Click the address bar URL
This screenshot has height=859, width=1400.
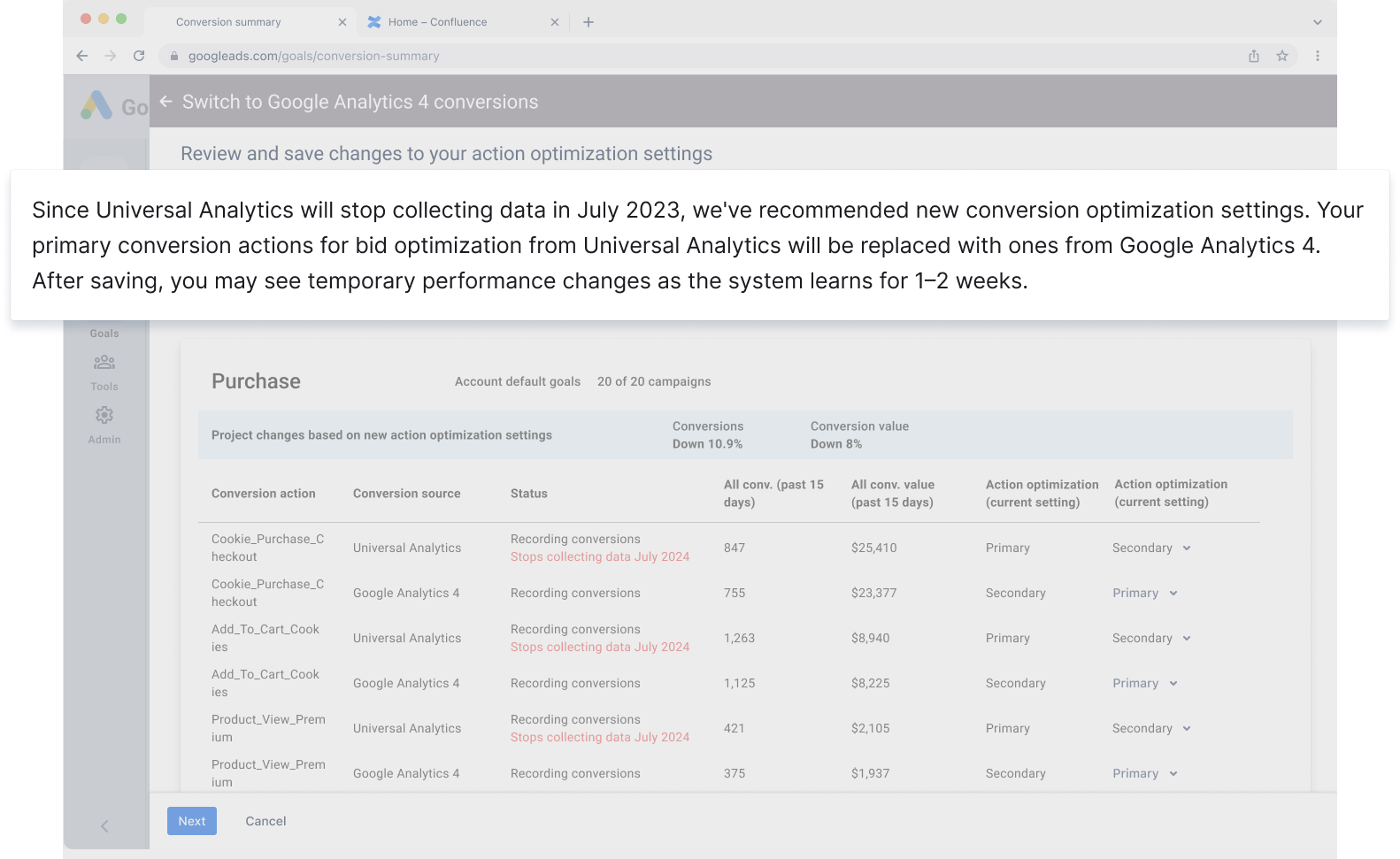pos(313,56)
